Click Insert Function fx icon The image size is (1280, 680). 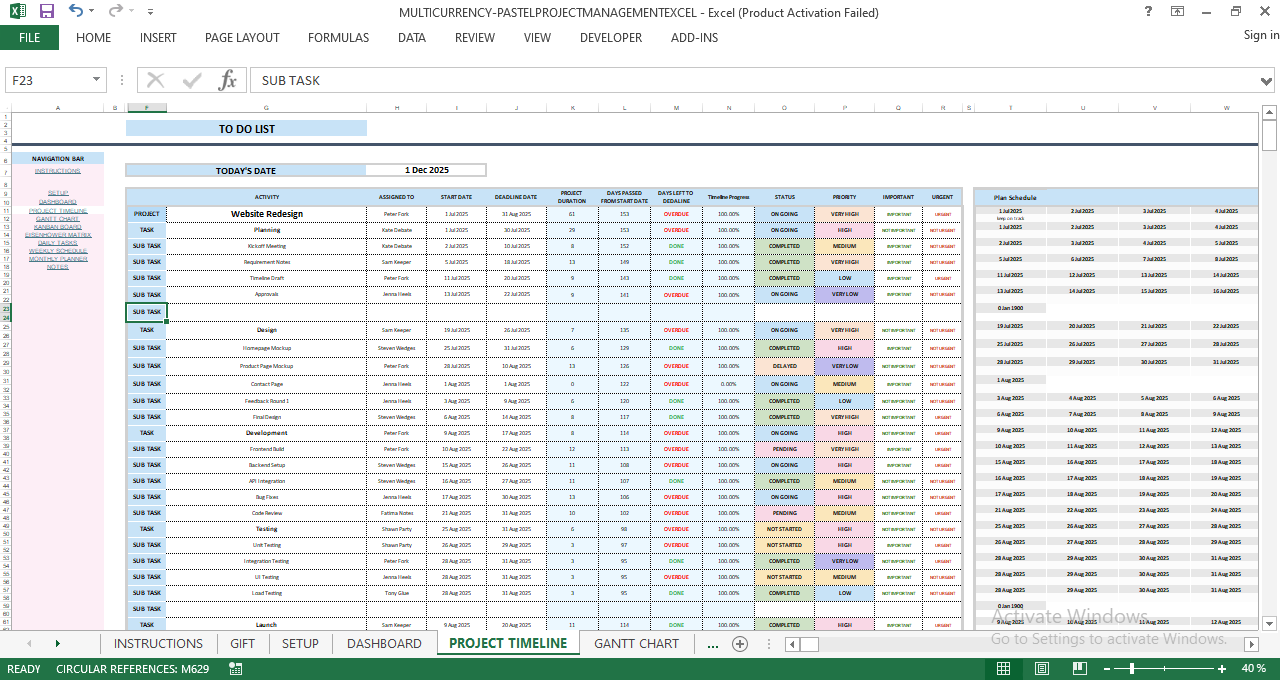point(228,80)
